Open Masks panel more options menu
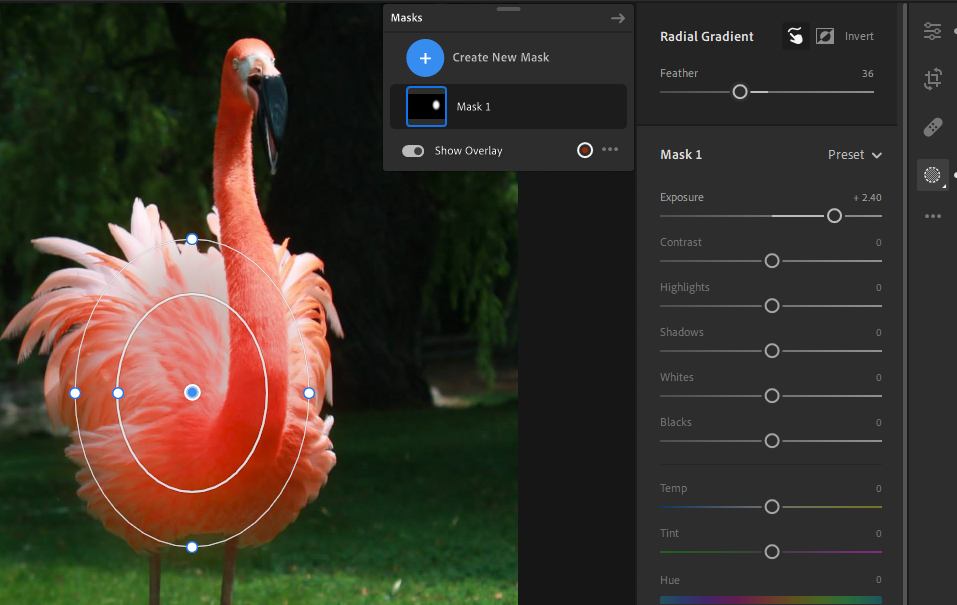This screenshot has height=605, width=957. (610, 150)
